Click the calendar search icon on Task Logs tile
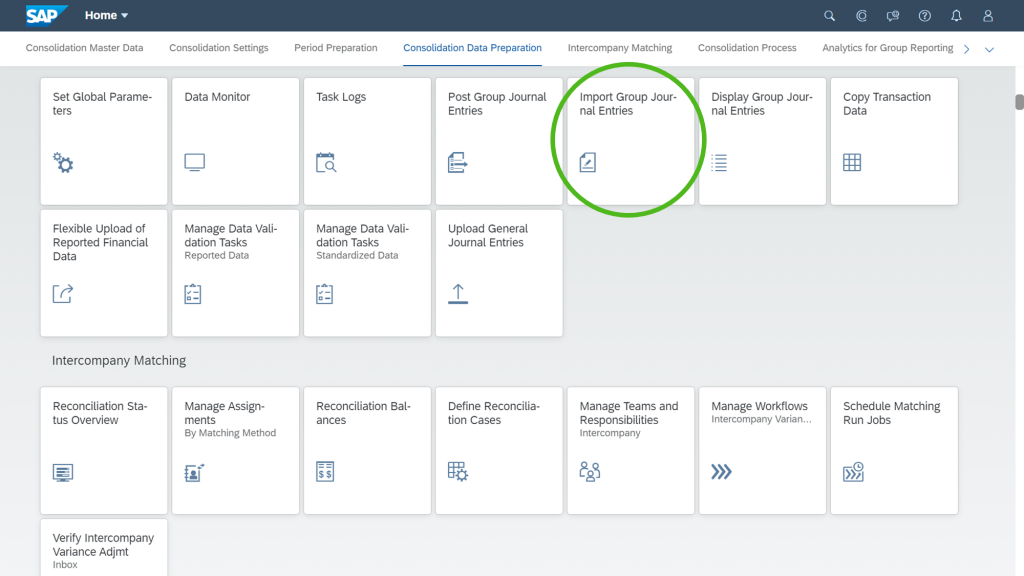 point(326,162)
